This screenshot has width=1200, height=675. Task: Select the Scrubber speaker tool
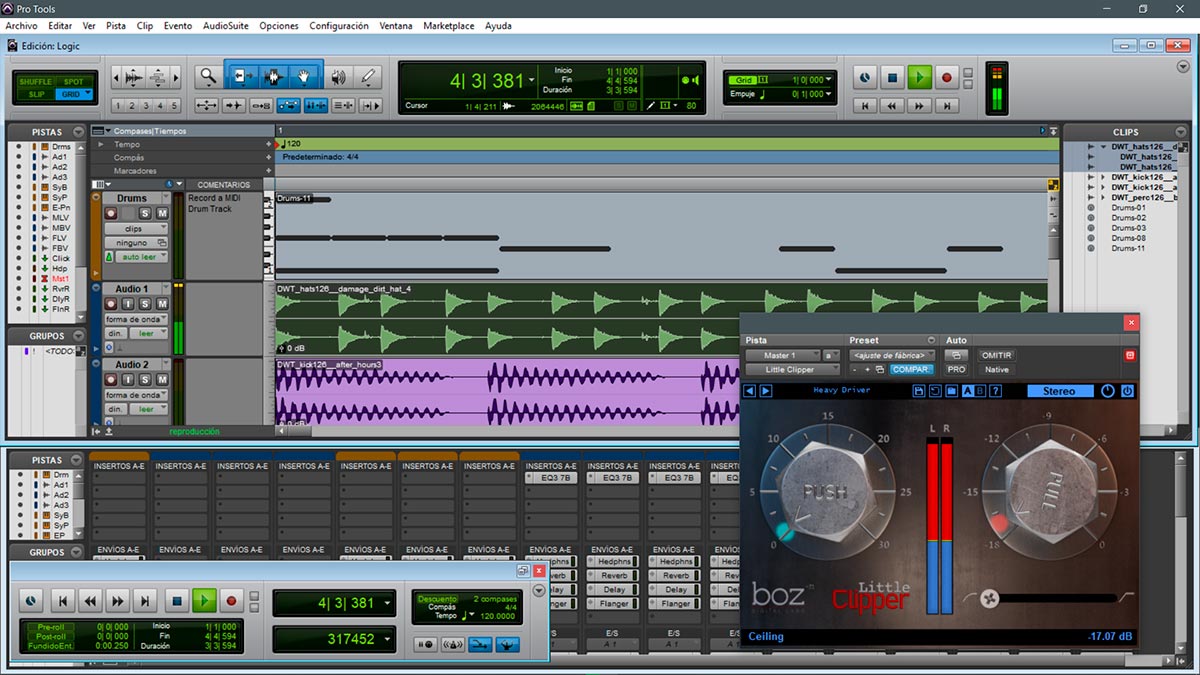click(339, 76)
